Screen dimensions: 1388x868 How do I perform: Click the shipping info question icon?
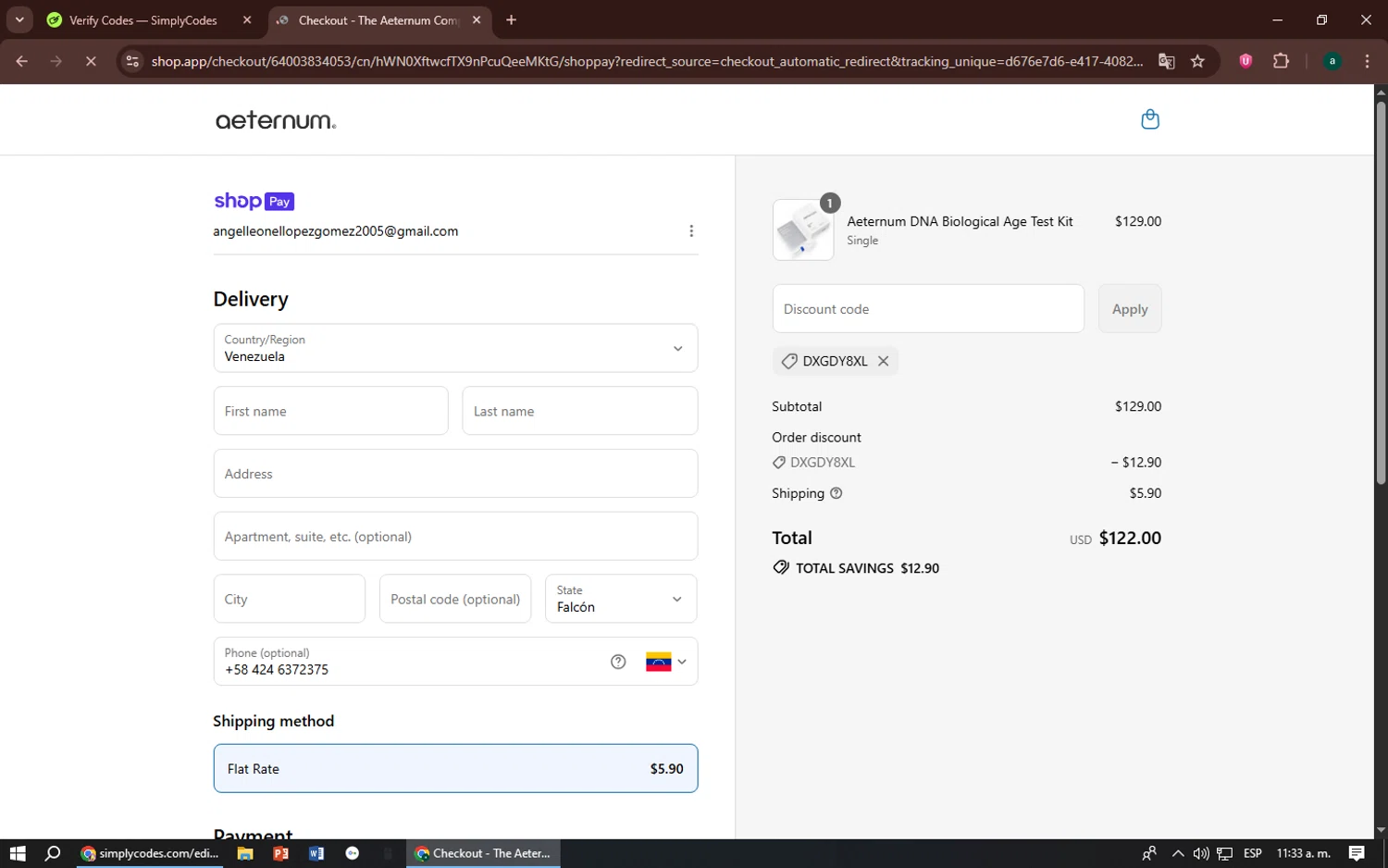[837, 493]
